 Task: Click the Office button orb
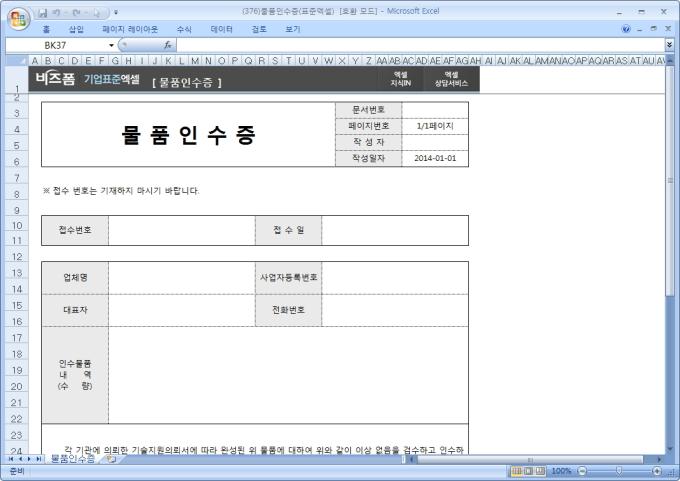coord(17,19)
